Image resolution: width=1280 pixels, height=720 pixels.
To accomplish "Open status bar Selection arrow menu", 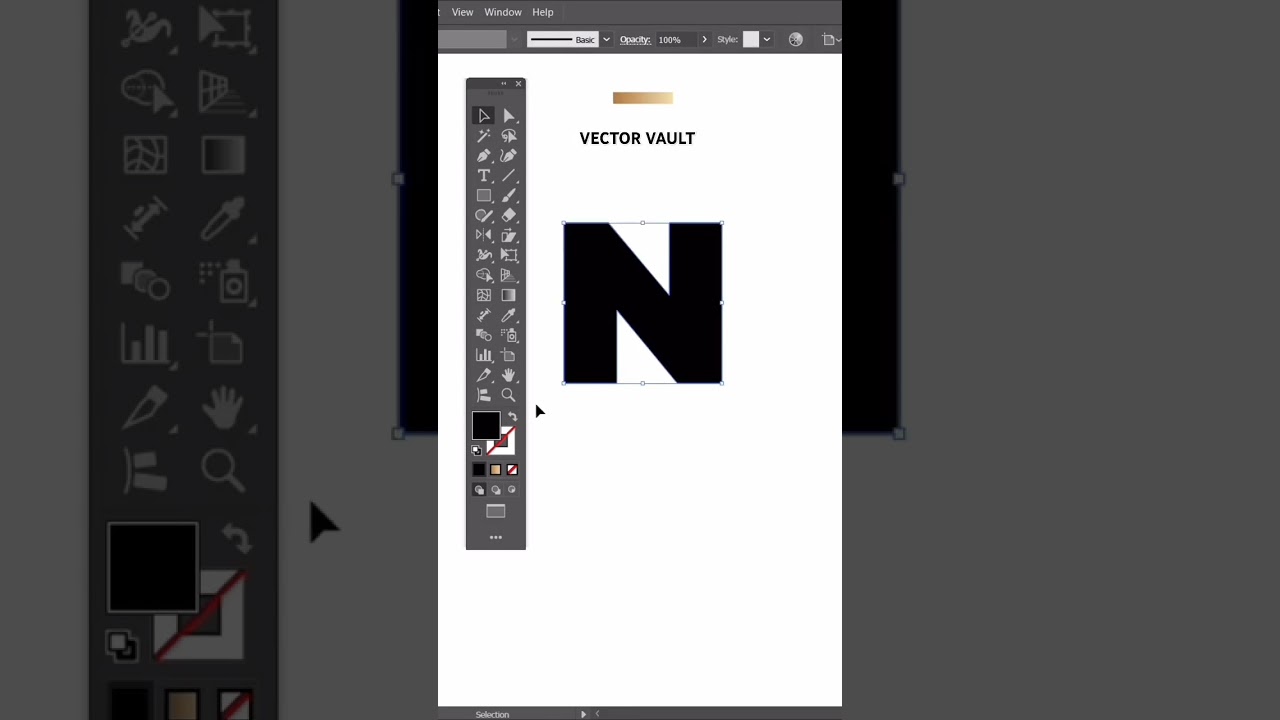I will (584, 714).
